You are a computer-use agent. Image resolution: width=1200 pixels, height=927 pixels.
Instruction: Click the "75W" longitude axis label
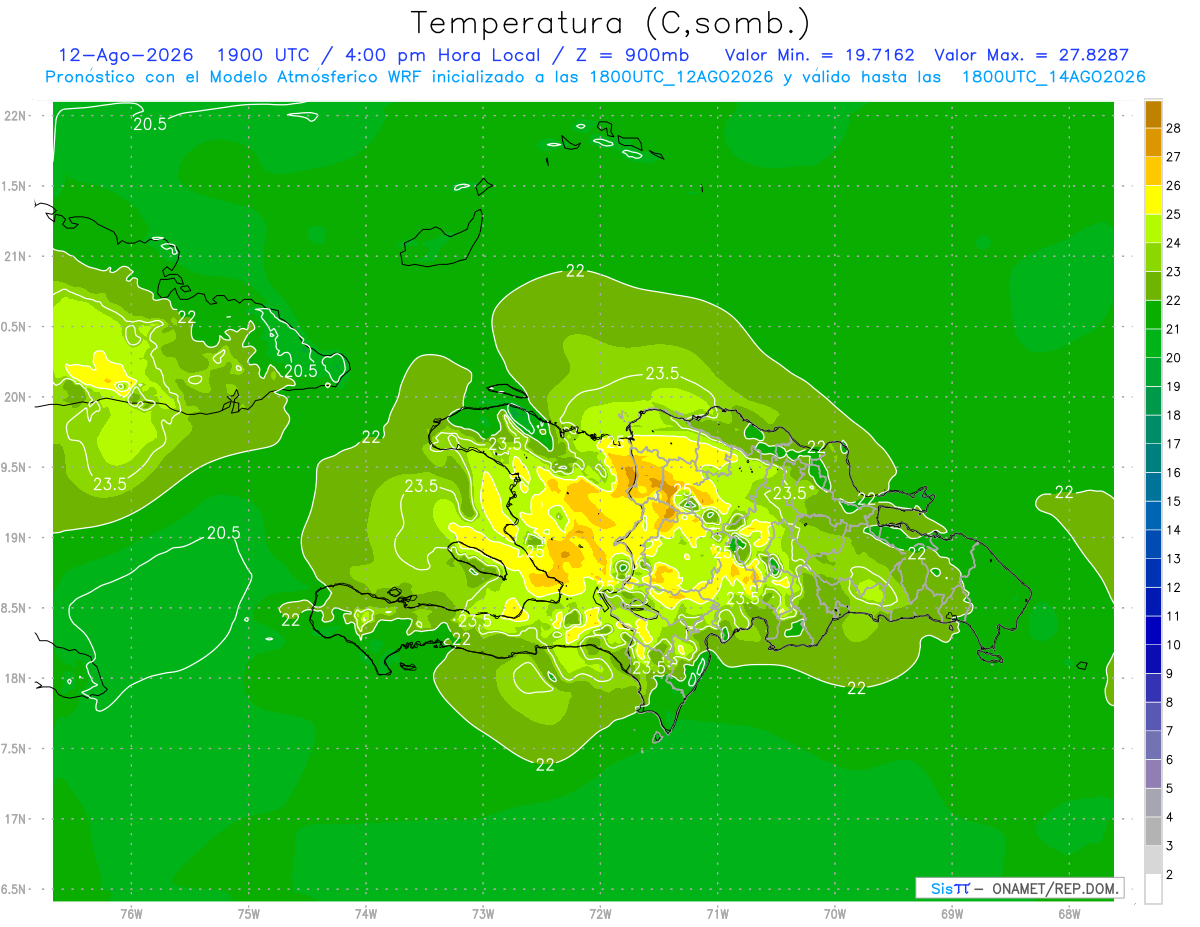249,914
